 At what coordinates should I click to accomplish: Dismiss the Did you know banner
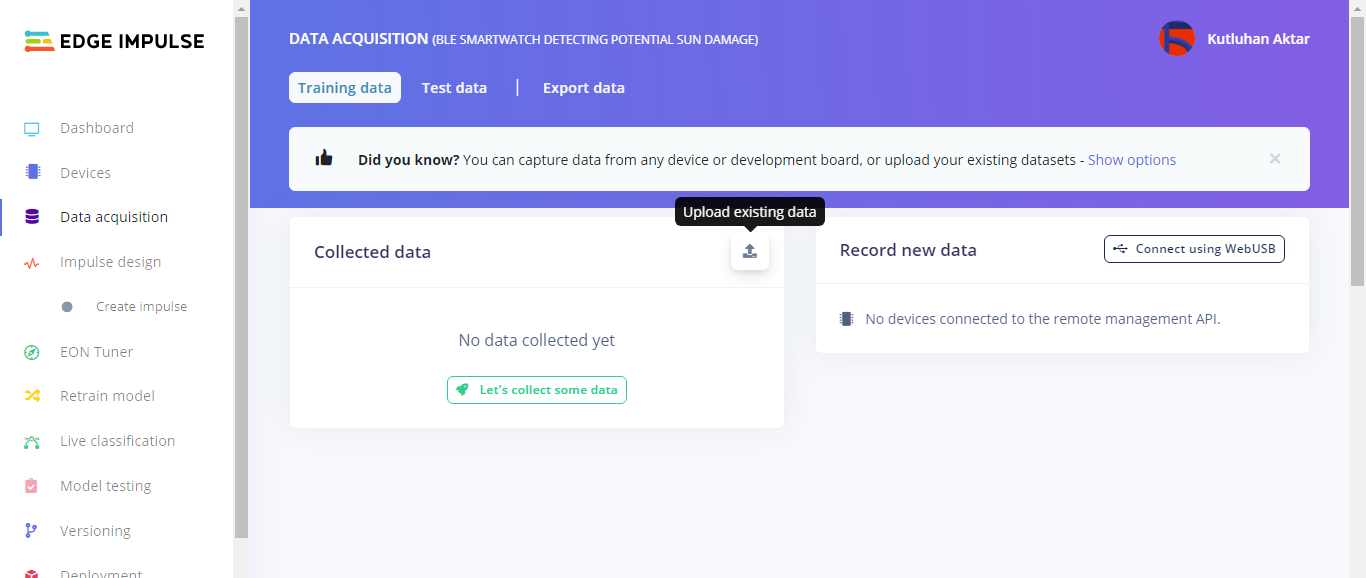click(1275, 158)
